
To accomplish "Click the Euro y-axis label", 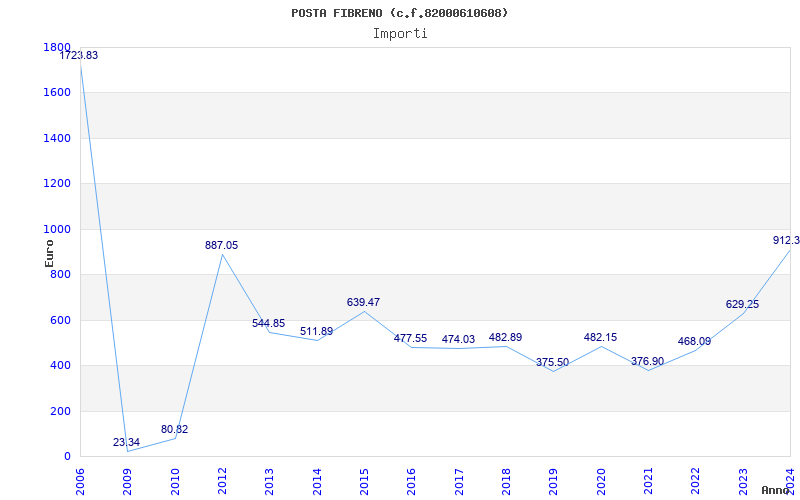I will (x=49, y=252).
